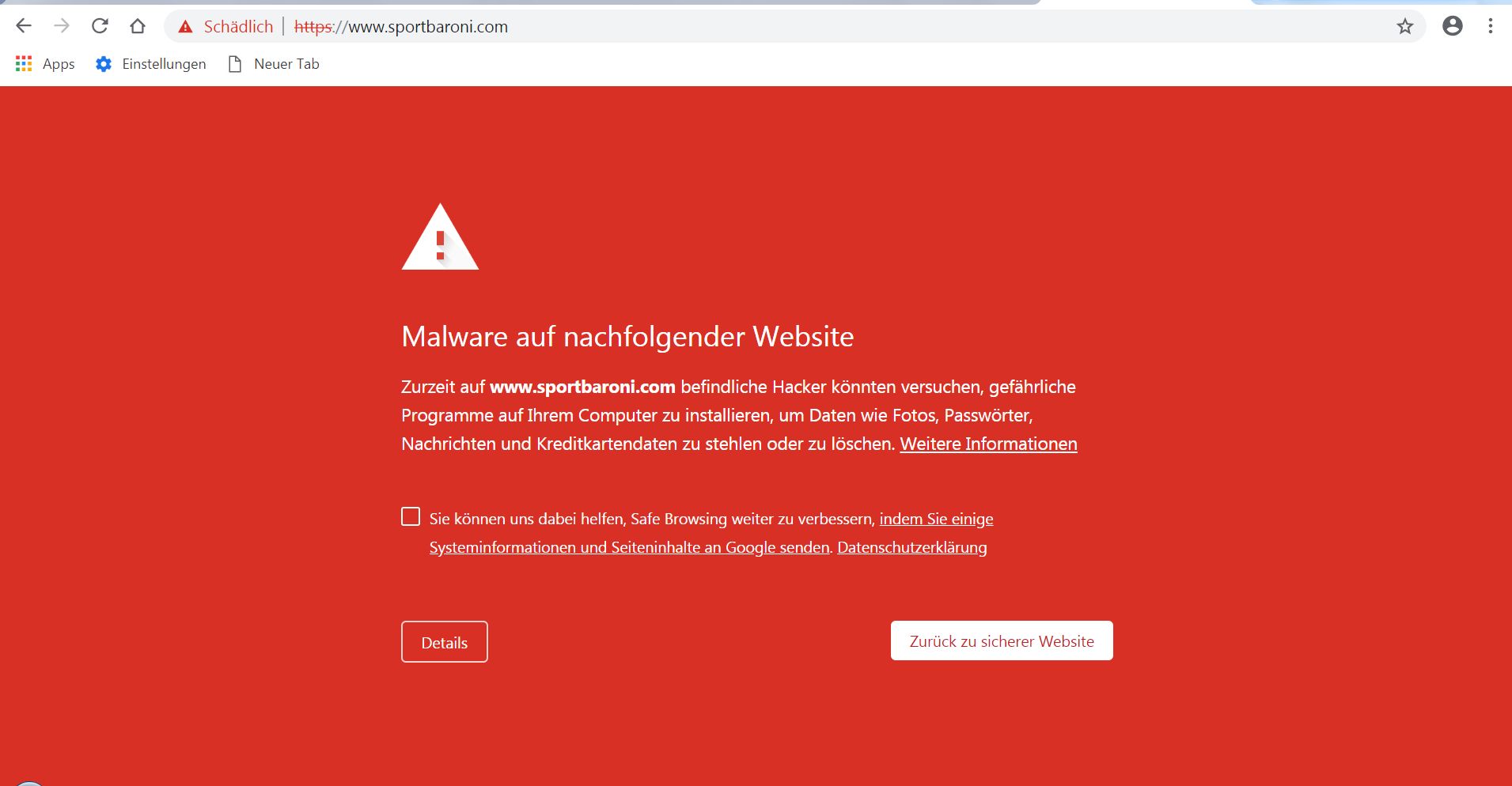This screenshot has height=786, width=1512.
Task: Enable the Safe Browsing reporting checkbox
Action: pyautogui.click(x=411, y=517)
